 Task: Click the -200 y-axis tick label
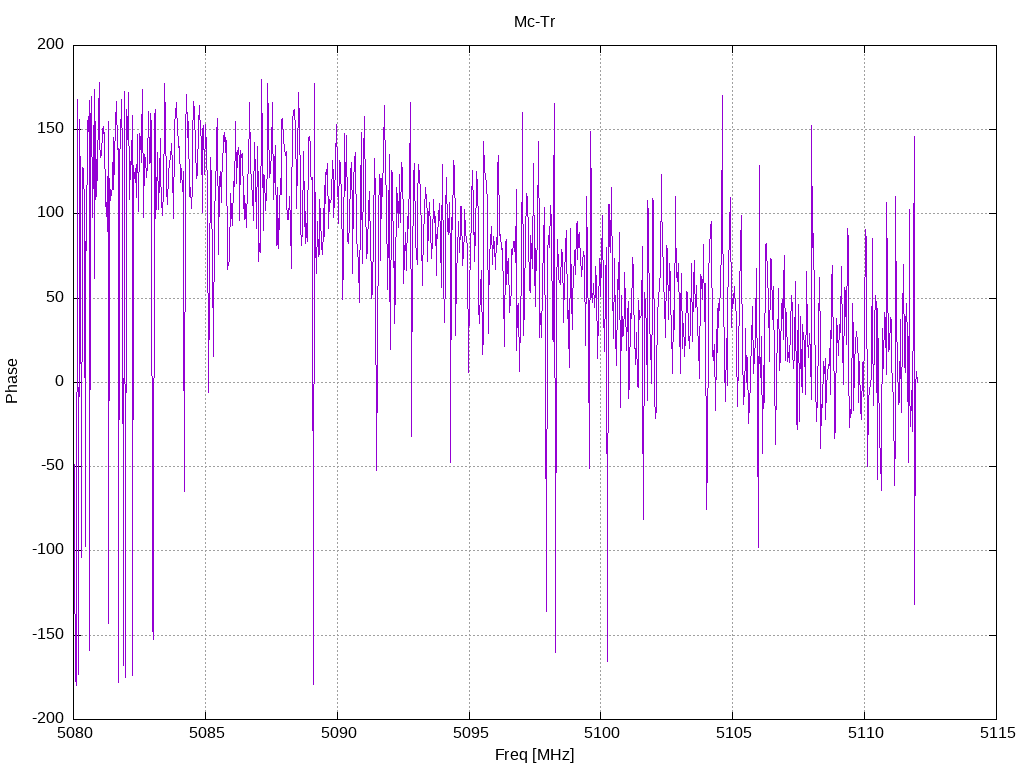point(48,718)
